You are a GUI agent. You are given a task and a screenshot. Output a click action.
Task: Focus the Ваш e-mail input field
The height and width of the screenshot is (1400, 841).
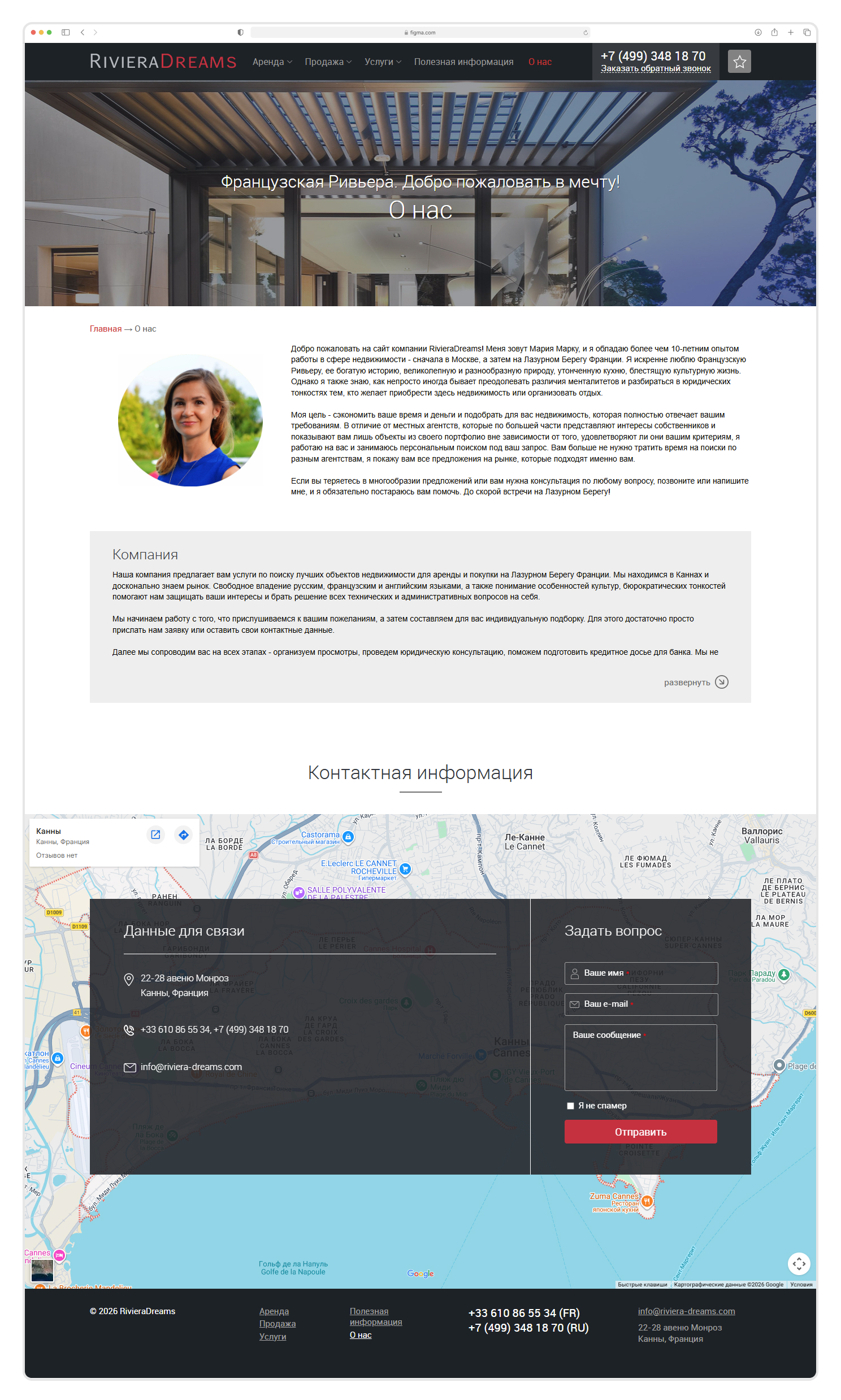(641, 1004)
